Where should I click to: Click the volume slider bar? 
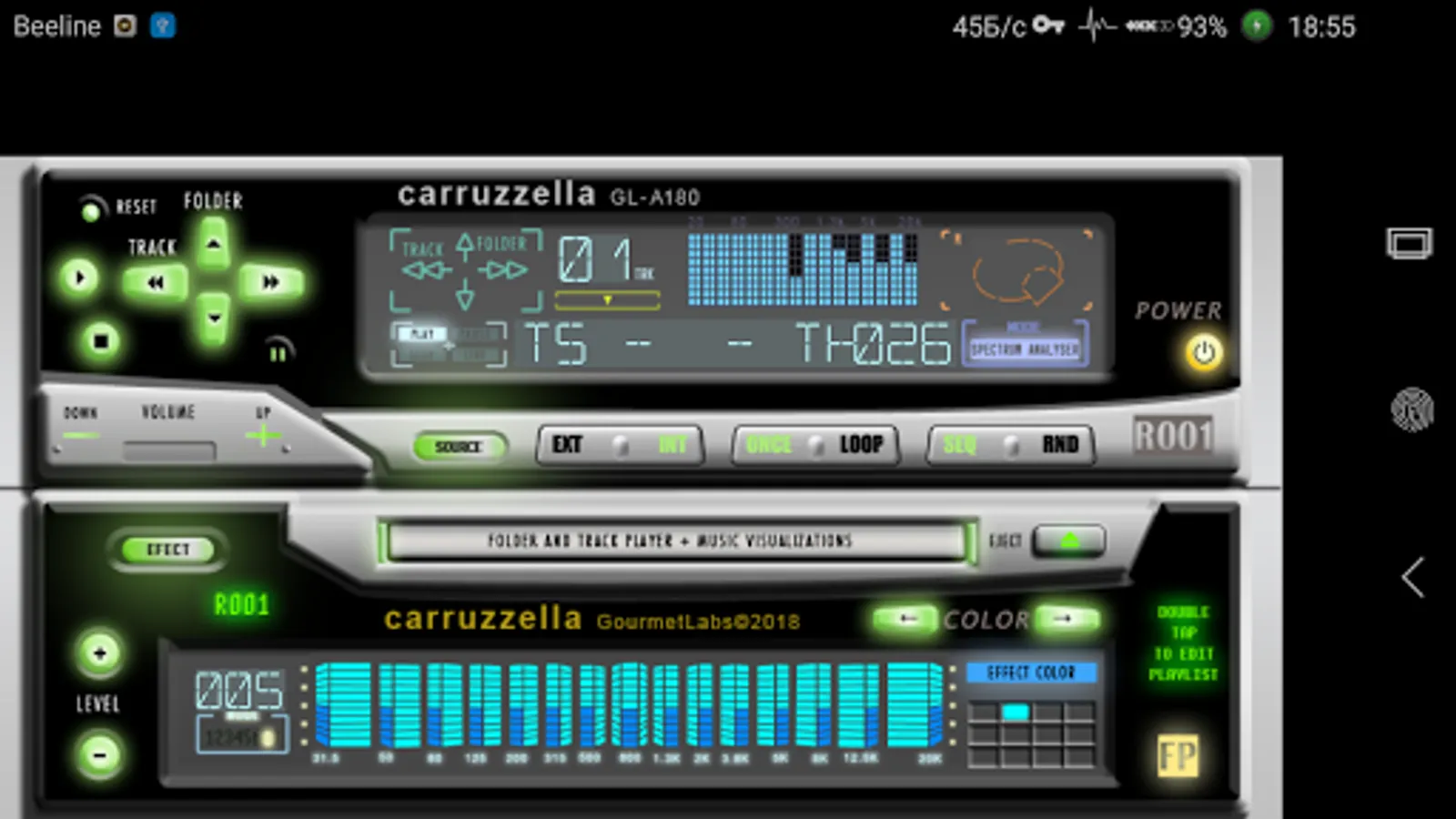click(x=169, y=451)
